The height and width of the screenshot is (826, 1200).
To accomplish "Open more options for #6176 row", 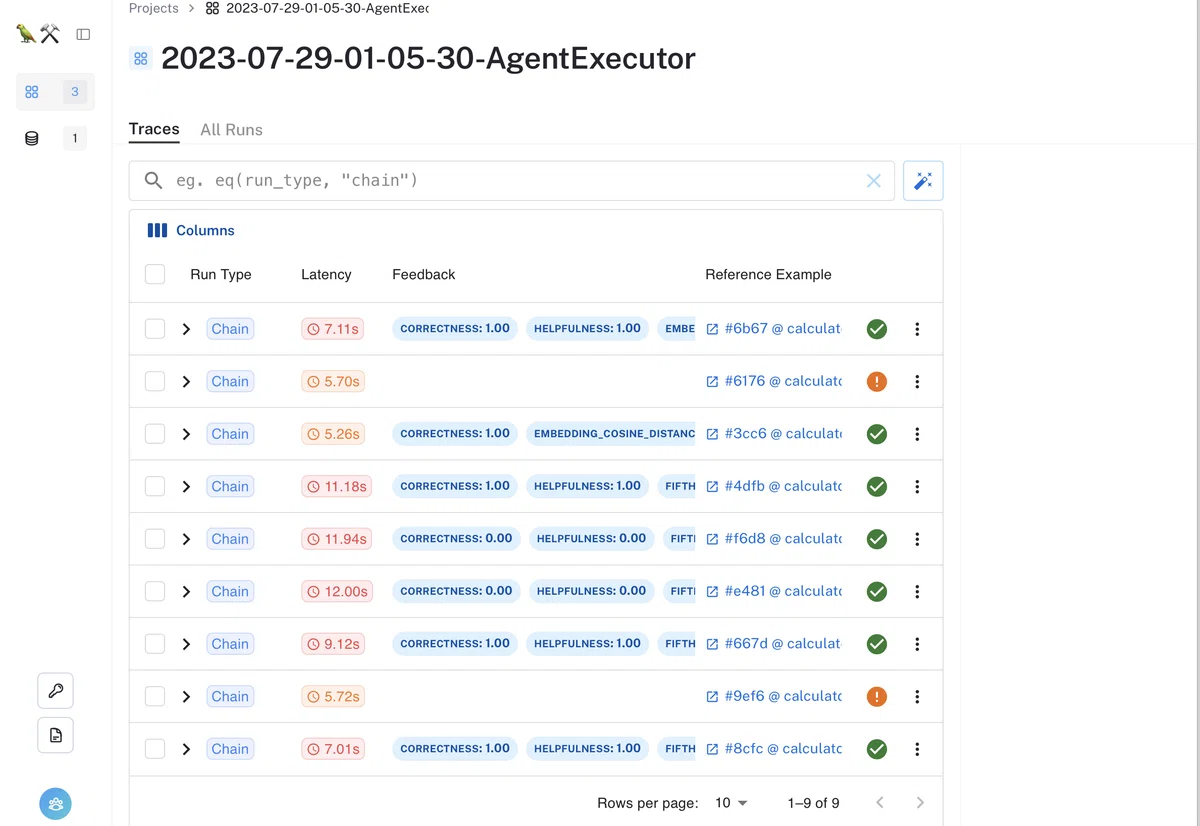I will tap(917, 381).
